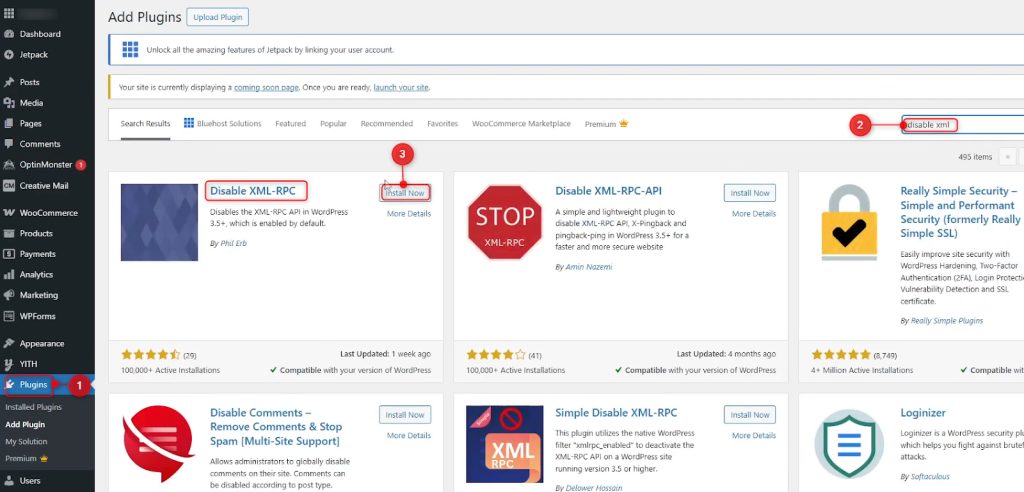This screenshot has width=1024, height=492.
Task: Click the Posts pin icon
Action: pos(8,82)
